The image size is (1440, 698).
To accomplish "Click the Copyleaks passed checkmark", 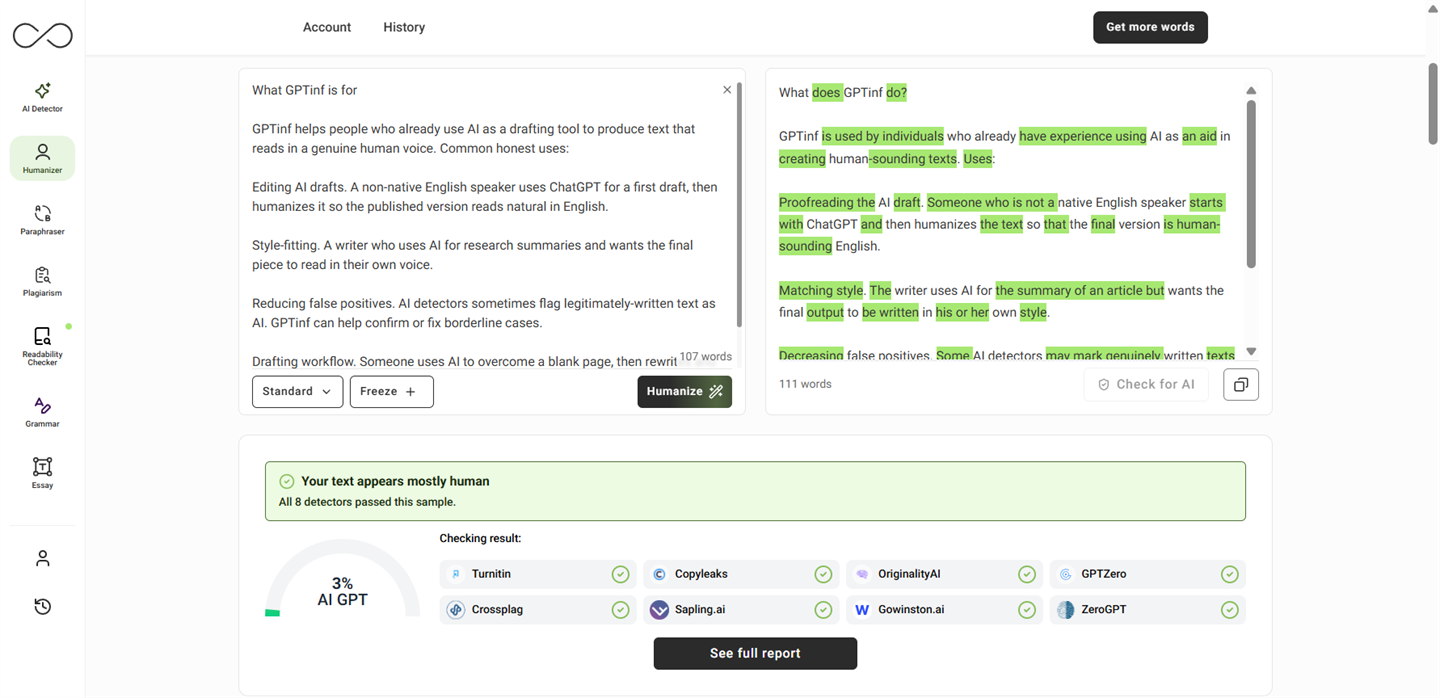I will point(823,574).
